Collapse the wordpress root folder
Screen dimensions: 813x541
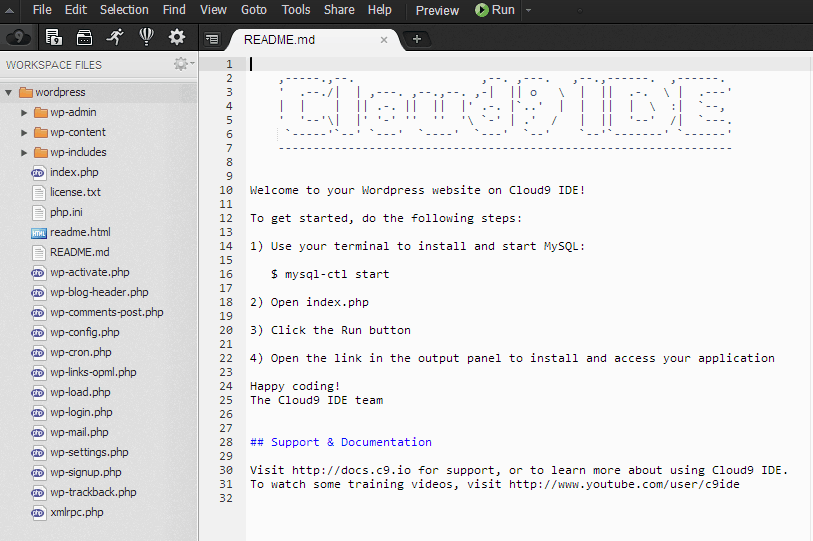pos(8,92)
